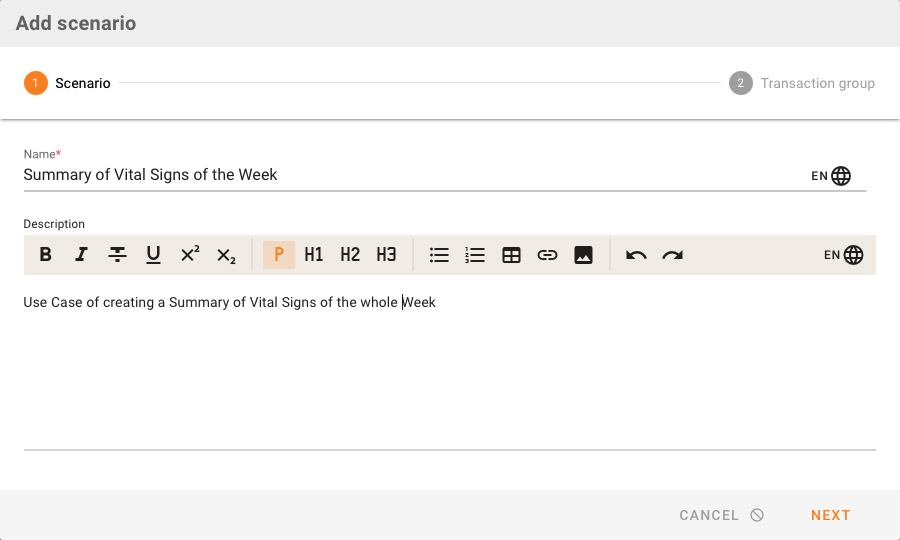Click the NEXT button
900x540 pixels.
(x=830, y=515)
